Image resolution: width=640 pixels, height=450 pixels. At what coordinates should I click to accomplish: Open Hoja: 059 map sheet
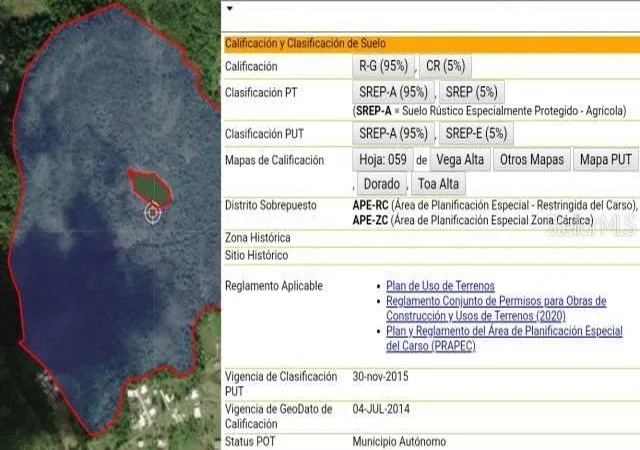click(383, 160)
